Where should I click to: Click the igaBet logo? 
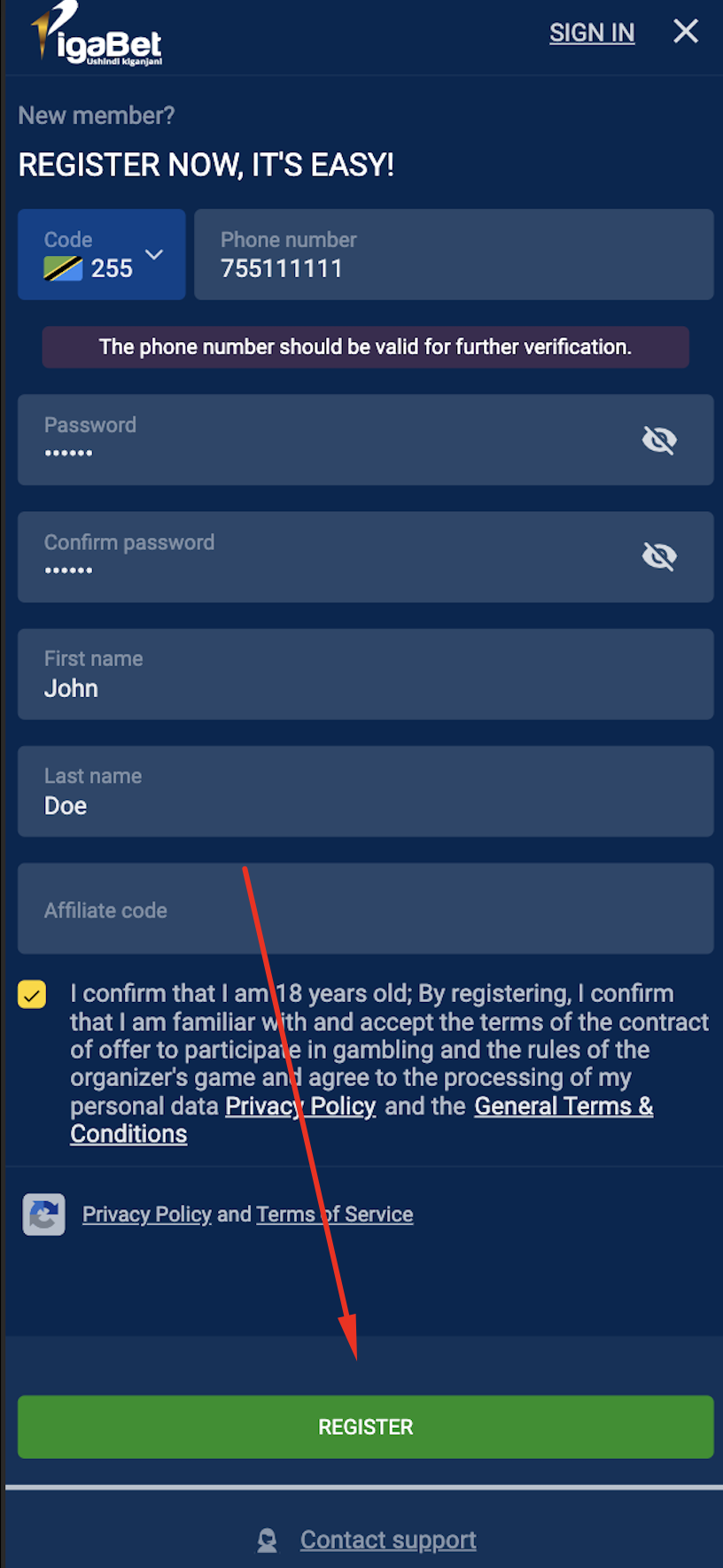[97, 34]
